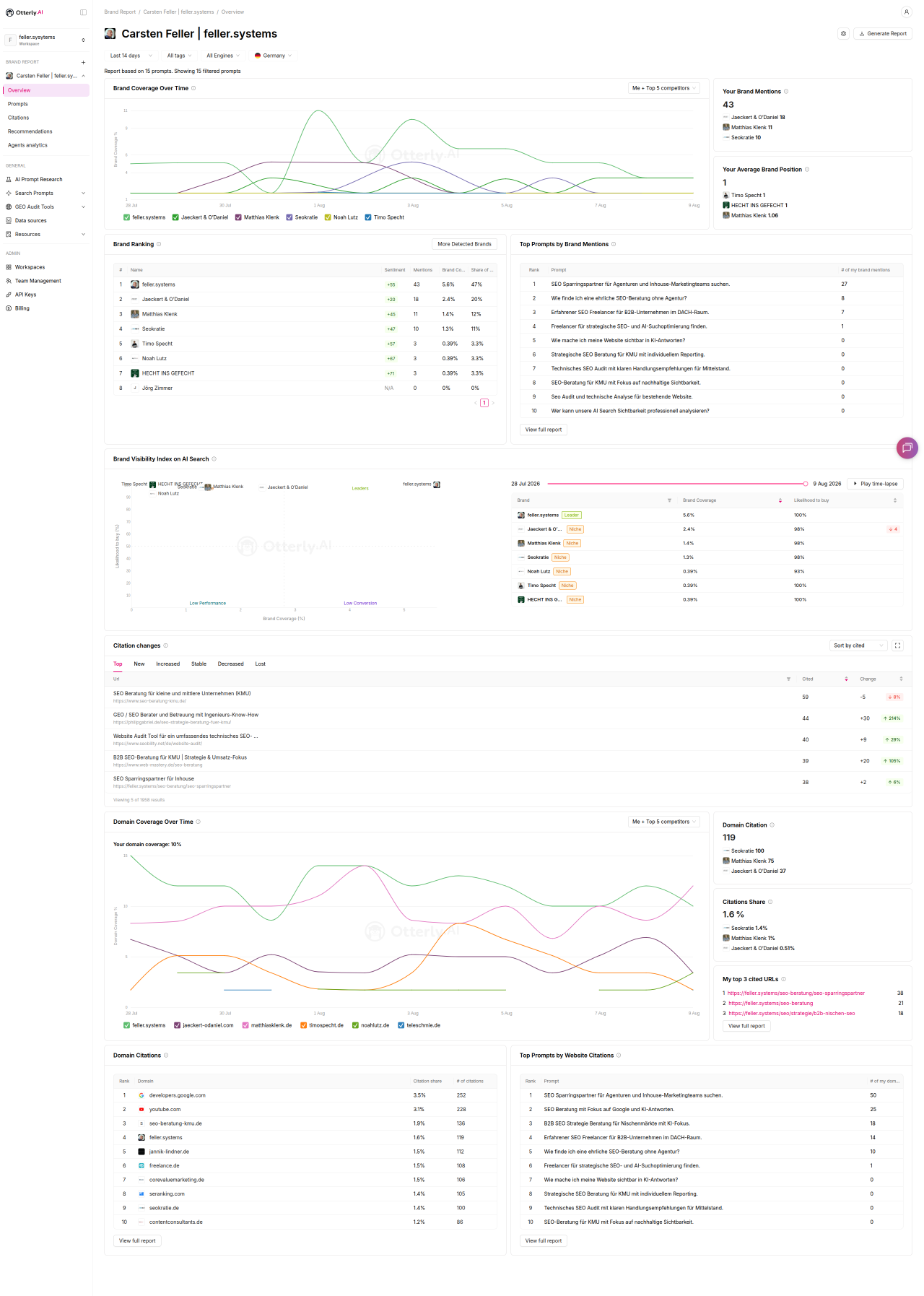Open Data sources in sidebar
The width and height of the screenshot is (924, 1296).
[30, 220]
